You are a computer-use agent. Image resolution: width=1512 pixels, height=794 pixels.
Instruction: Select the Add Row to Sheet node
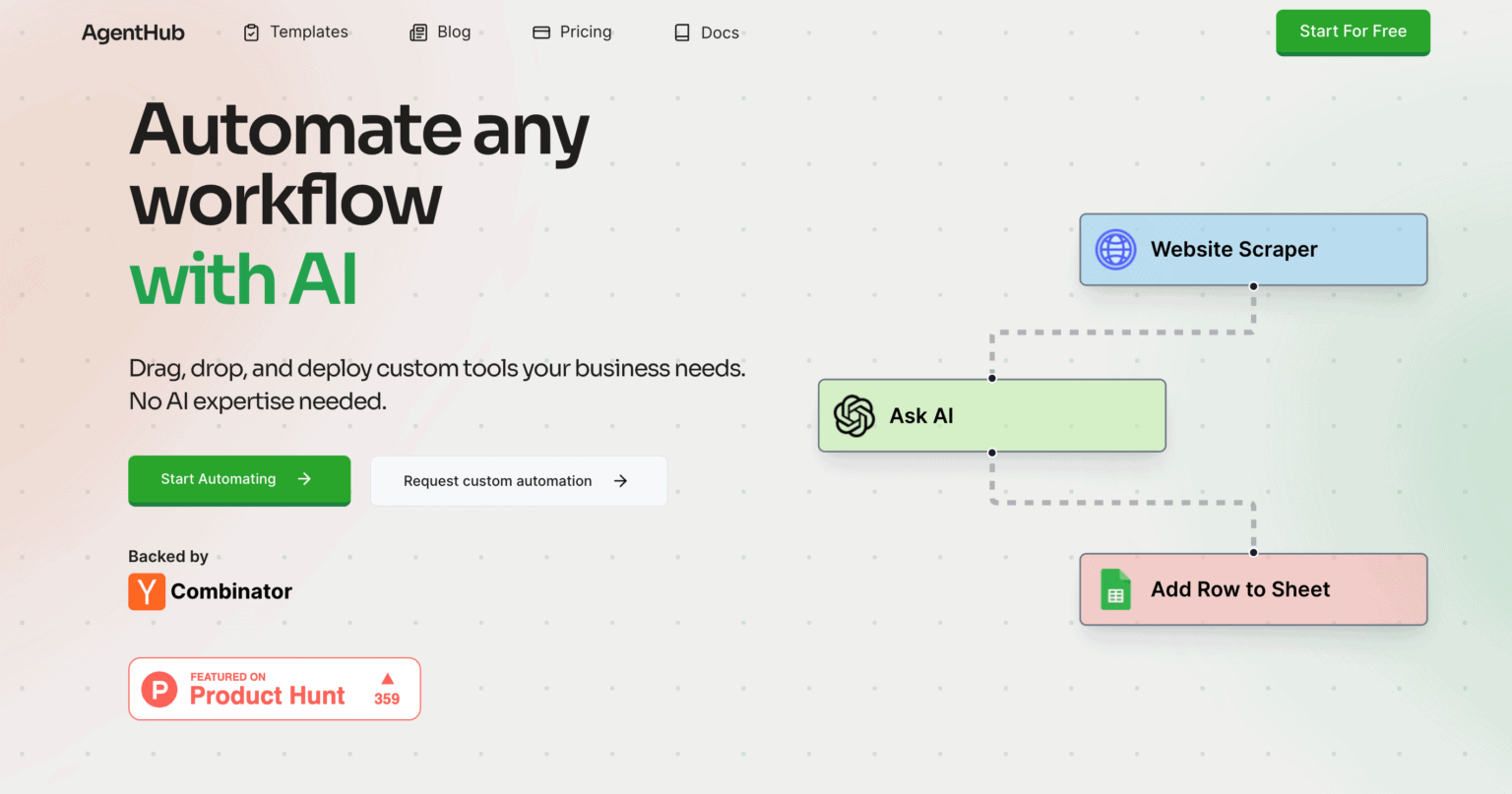[1253, 589]
